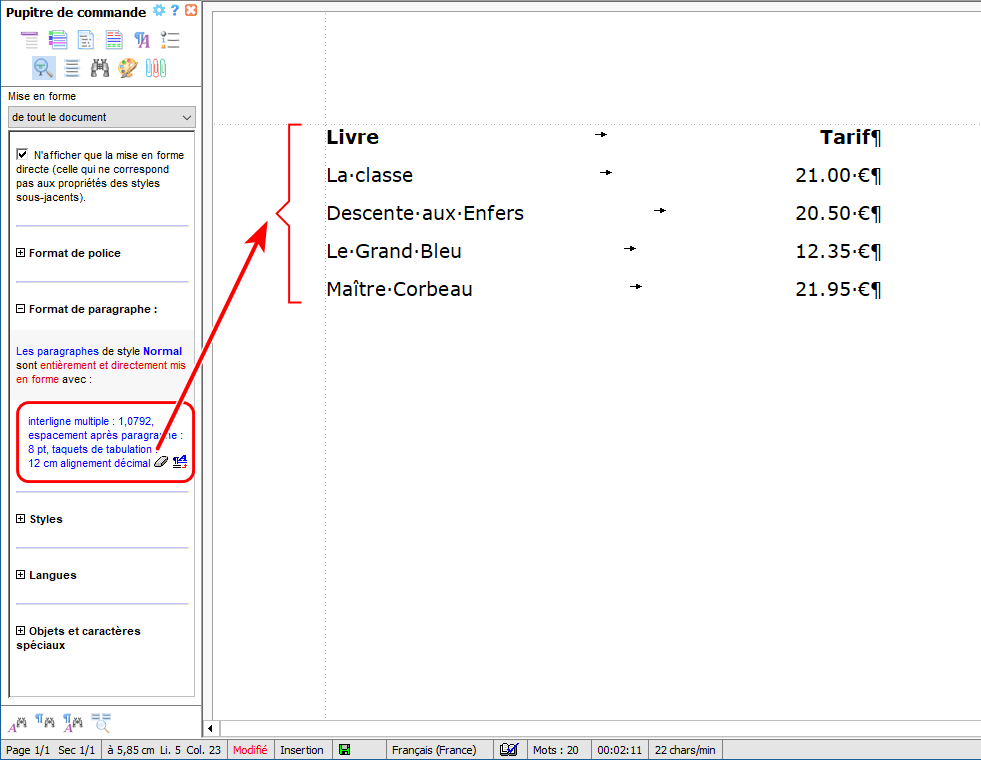This screenshot has height=760, width=981.
Task: Click the paragraph-and-letter styles icon
Action: 142,40
